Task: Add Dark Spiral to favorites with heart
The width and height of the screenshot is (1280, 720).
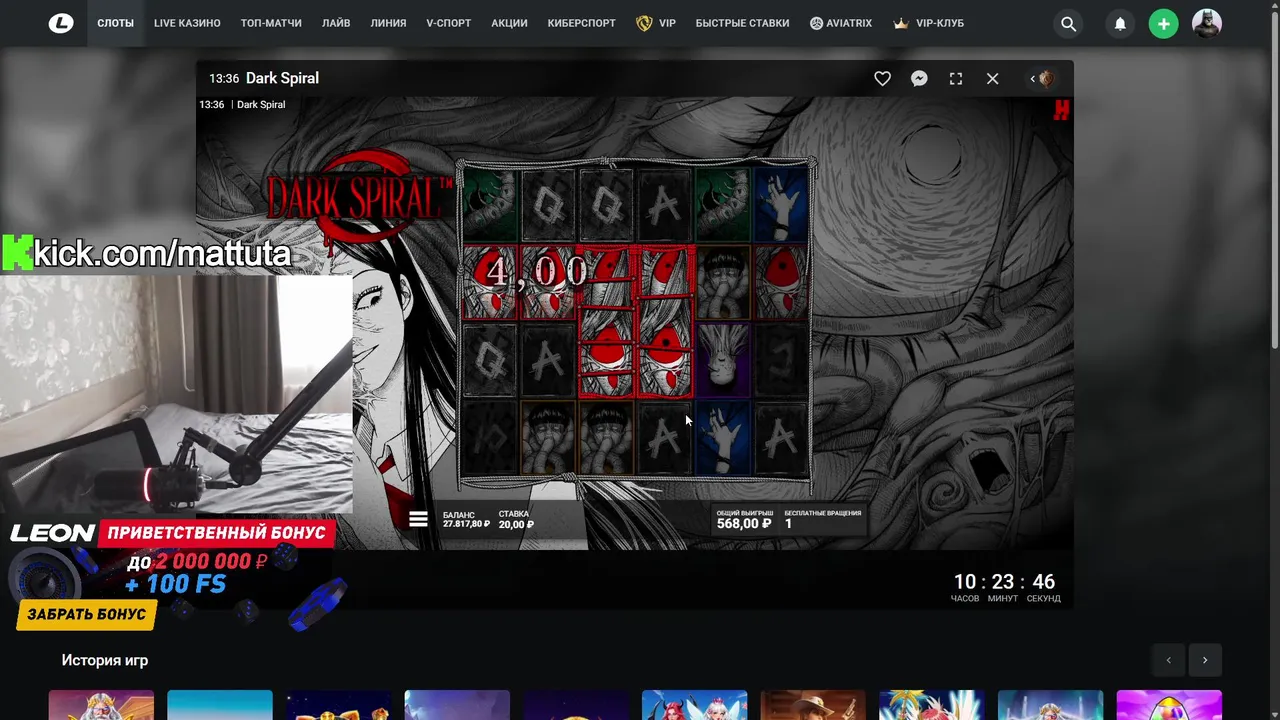Action: (882, 78)
